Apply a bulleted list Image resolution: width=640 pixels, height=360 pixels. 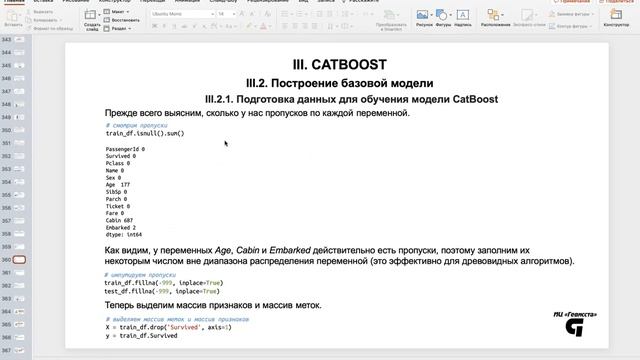(284, 14)
